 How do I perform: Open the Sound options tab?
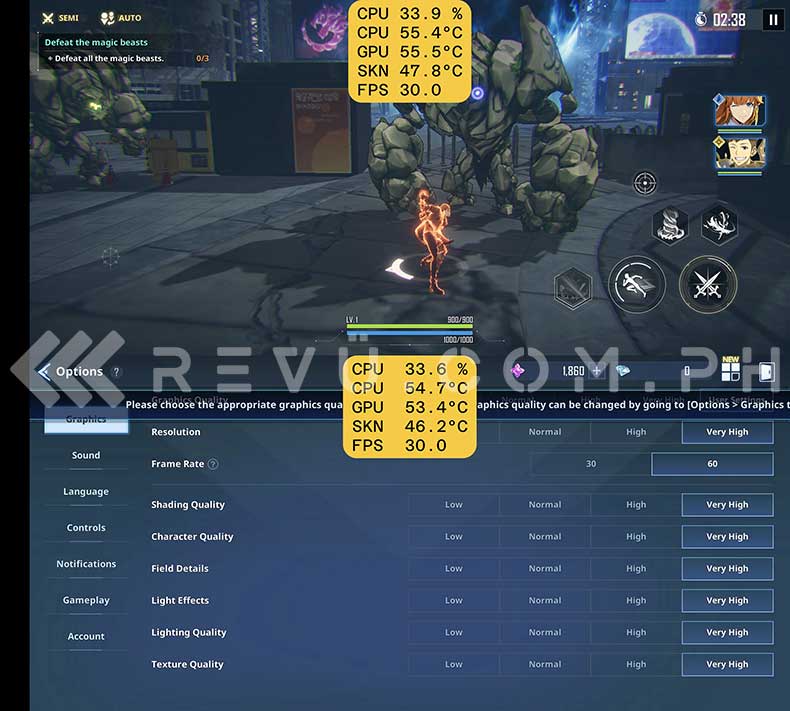coord(86,455)
